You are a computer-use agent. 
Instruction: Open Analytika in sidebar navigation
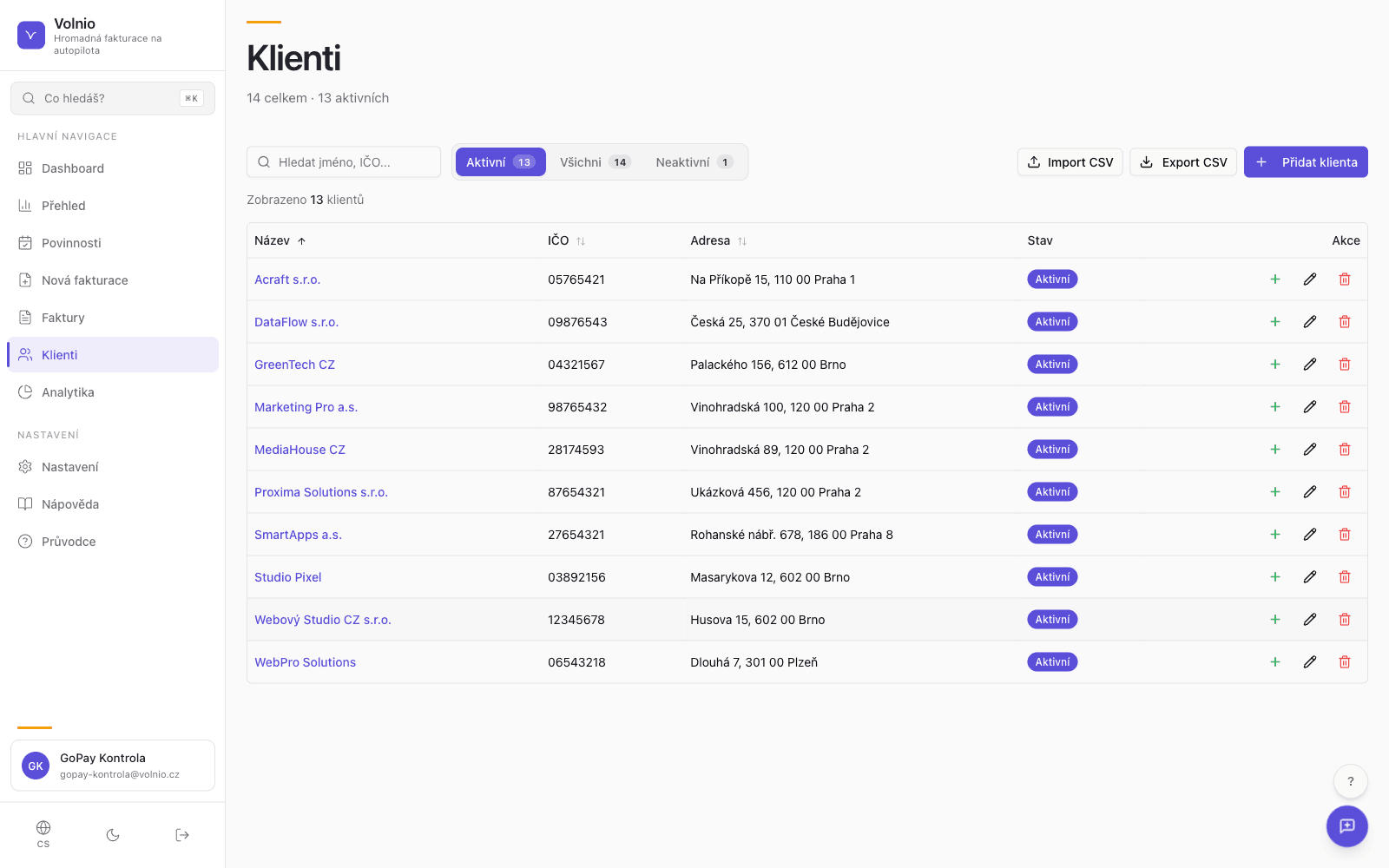pyautogui.click(x=113, y=392)
